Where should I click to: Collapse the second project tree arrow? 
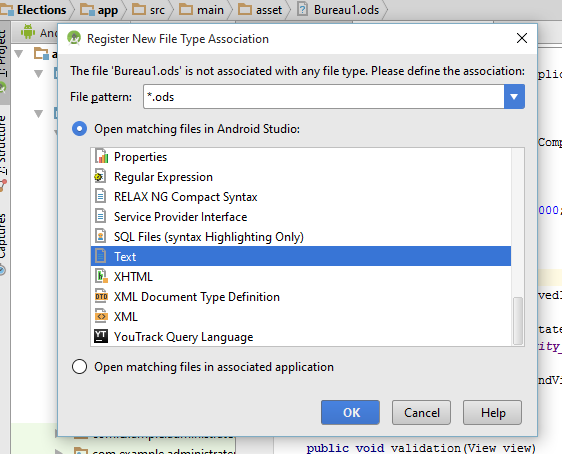(38, 74)
